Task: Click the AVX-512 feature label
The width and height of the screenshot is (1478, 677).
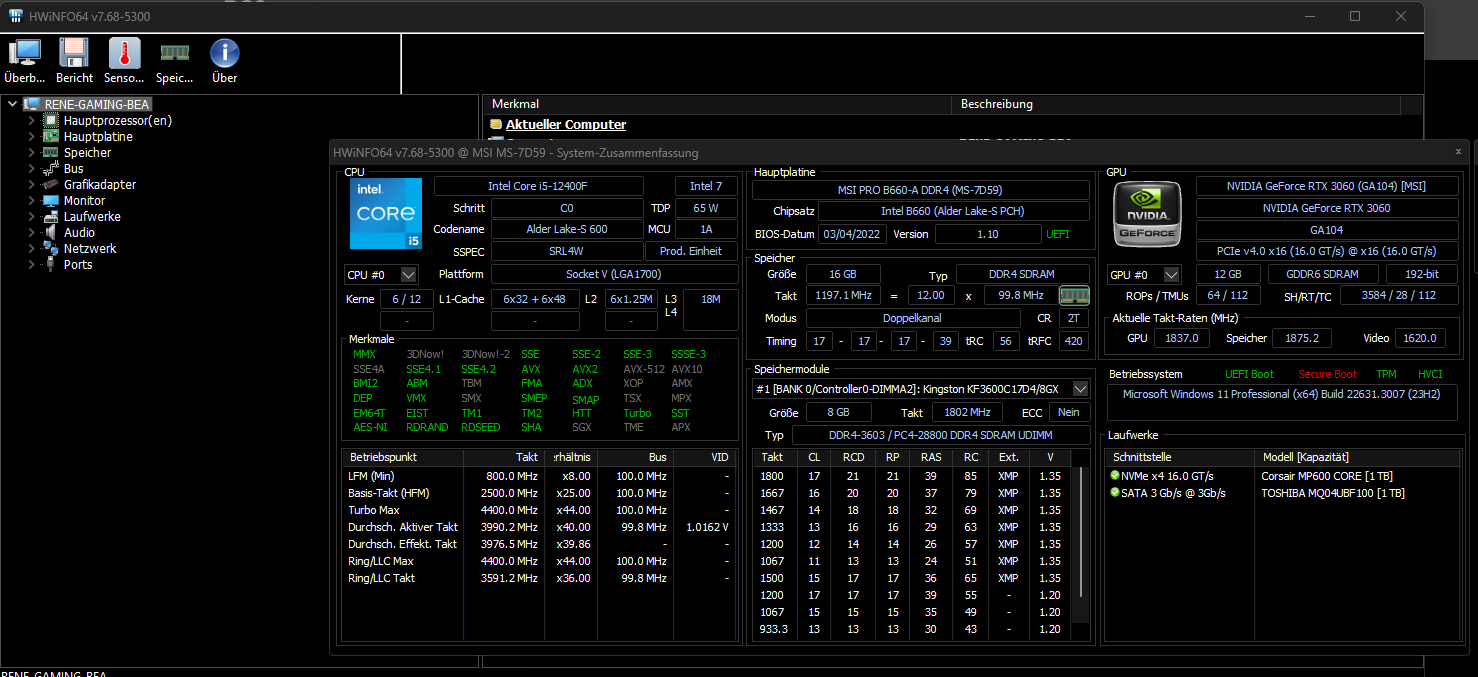Action: coord(642,369)
